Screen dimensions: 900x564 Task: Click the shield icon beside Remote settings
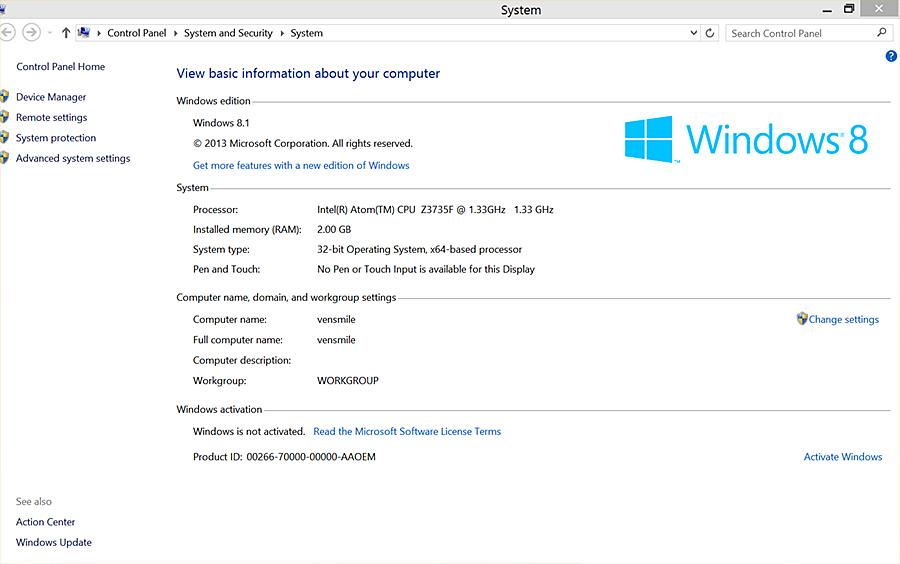click(4, 117)
